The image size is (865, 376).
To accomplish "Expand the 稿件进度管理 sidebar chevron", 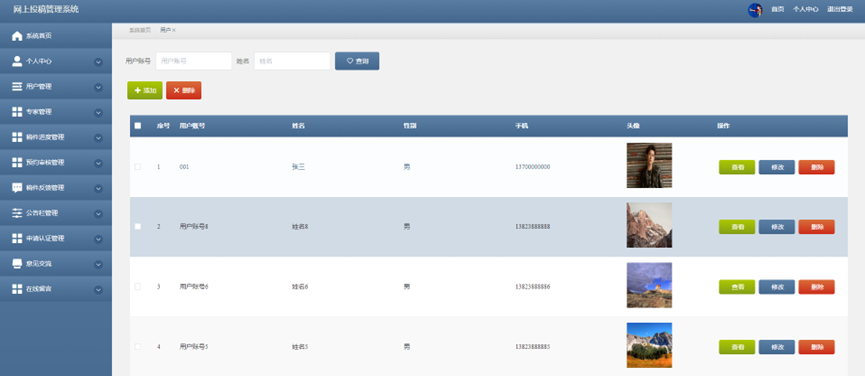I will click(x=99, y=138).
